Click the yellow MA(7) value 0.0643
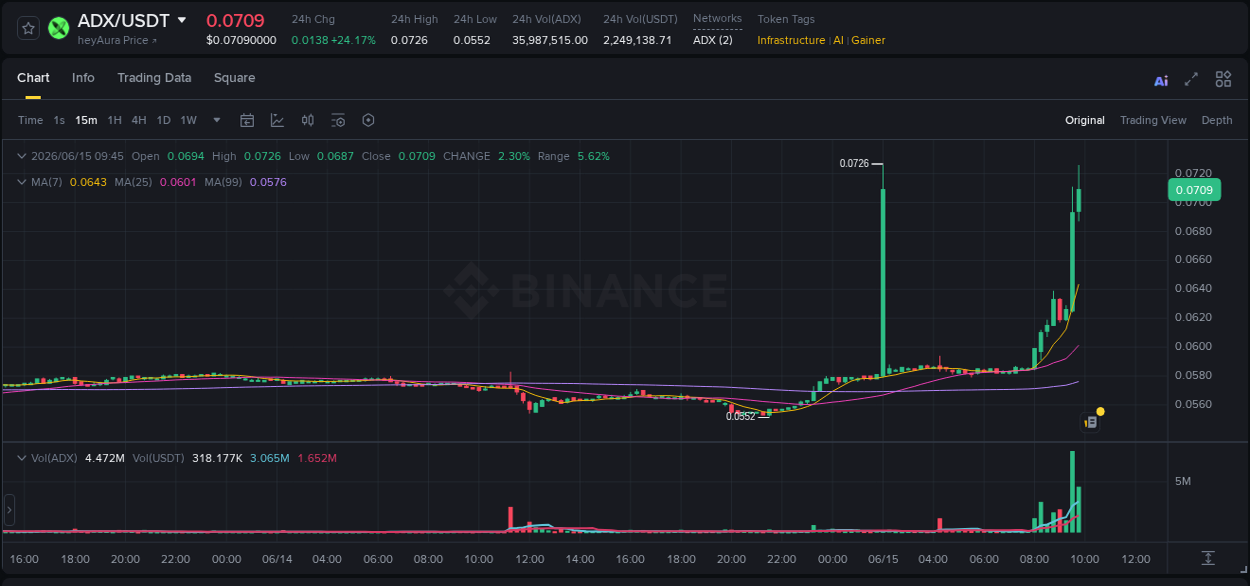This screenshot has height=586, width=1250. (x=88, y=182)
